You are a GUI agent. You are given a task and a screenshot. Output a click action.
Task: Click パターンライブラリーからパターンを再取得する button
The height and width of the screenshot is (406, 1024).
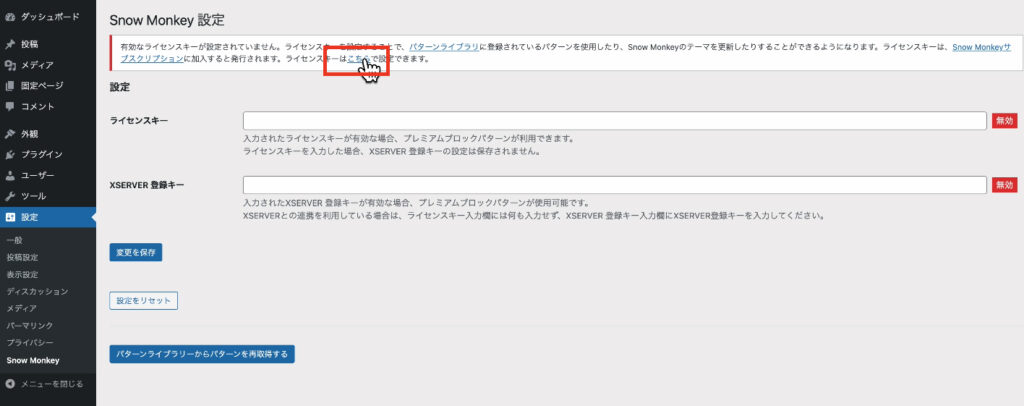pos(202,354)
